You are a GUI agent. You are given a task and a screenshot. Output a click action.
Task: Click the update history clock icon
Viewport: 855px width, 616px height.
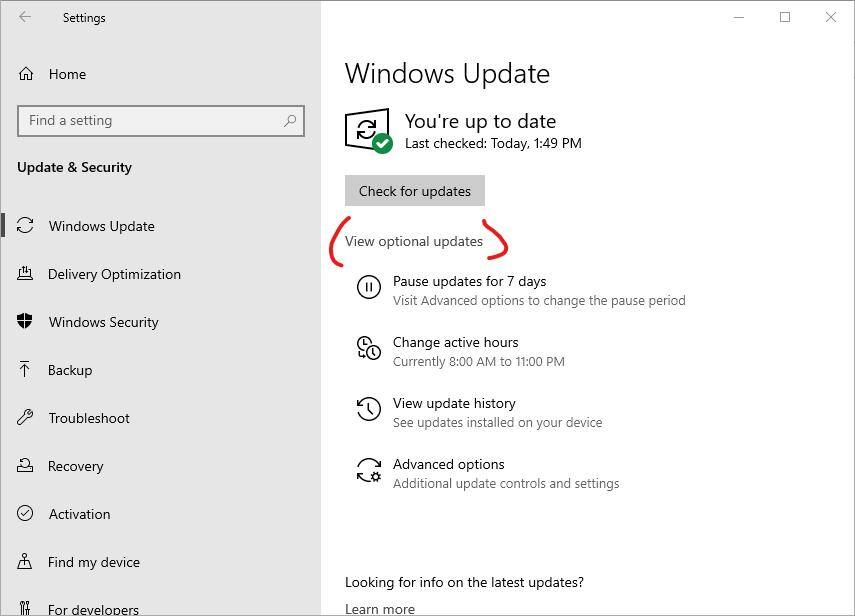click(x=368, y=409)
